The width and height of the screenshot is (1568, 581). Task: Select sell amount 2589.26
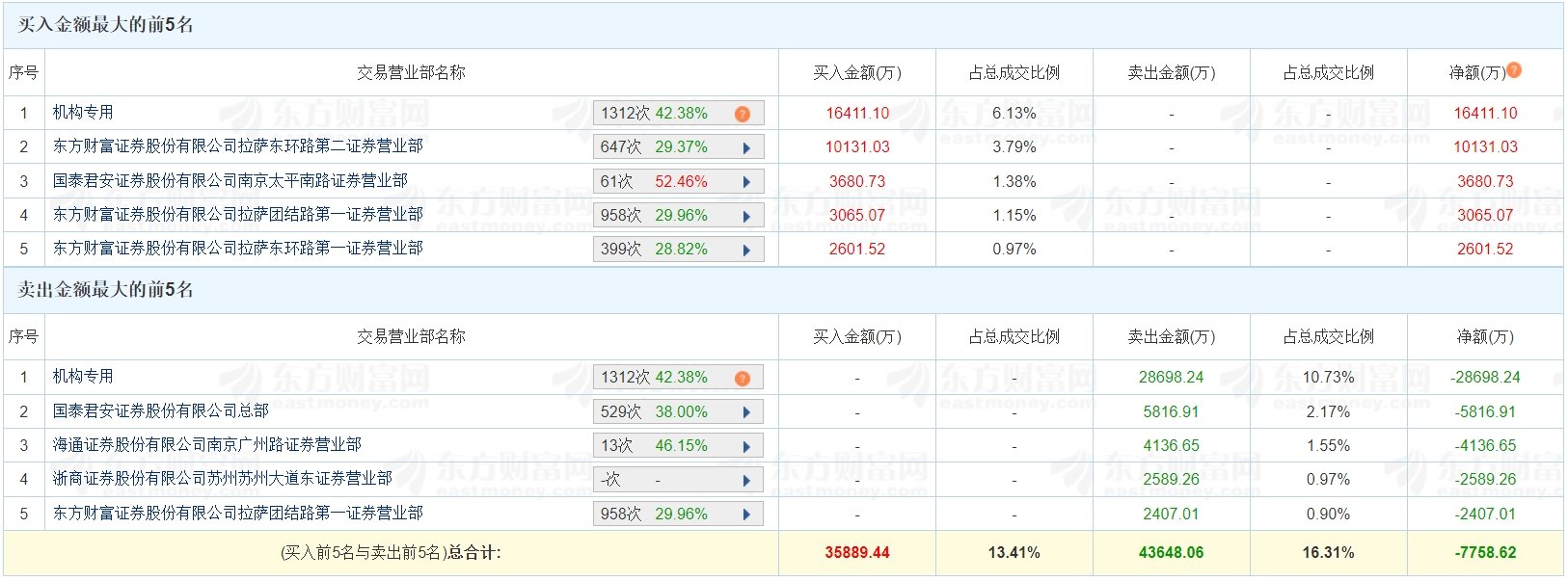1171,479
